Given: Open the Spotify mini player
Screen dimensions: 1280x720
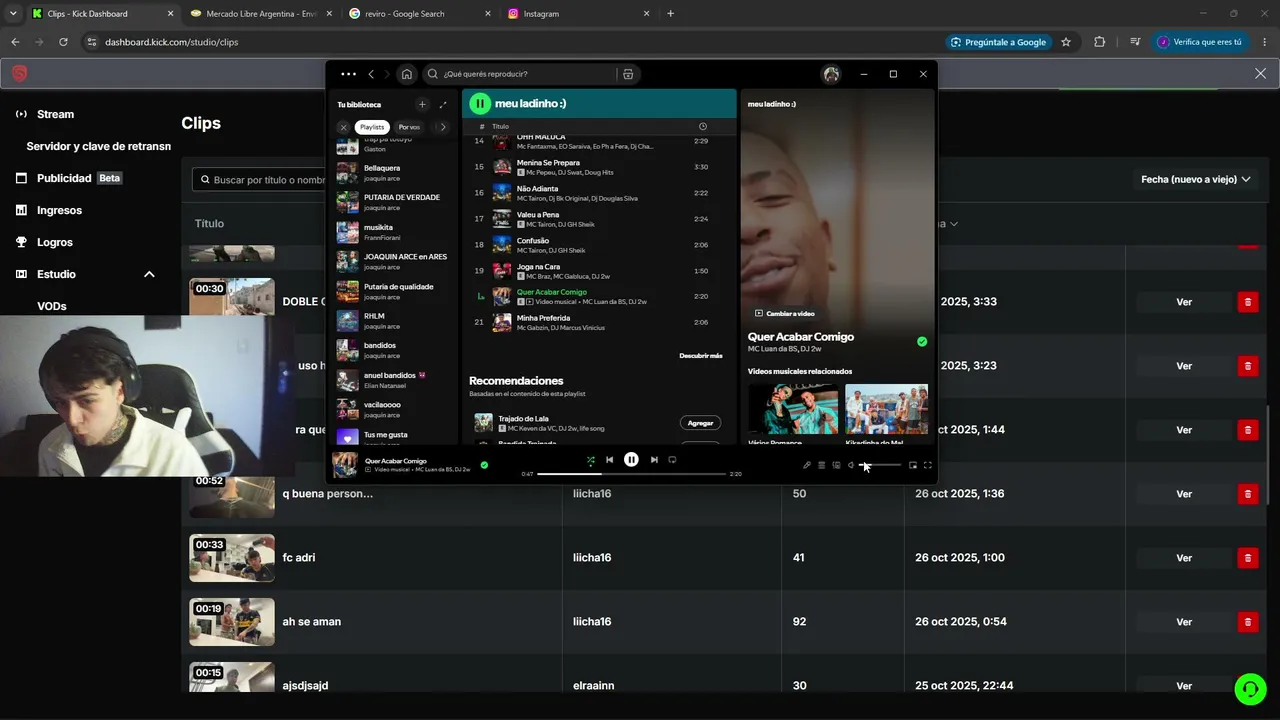Looking at the screenshot, I should click(x=913, y=465).
